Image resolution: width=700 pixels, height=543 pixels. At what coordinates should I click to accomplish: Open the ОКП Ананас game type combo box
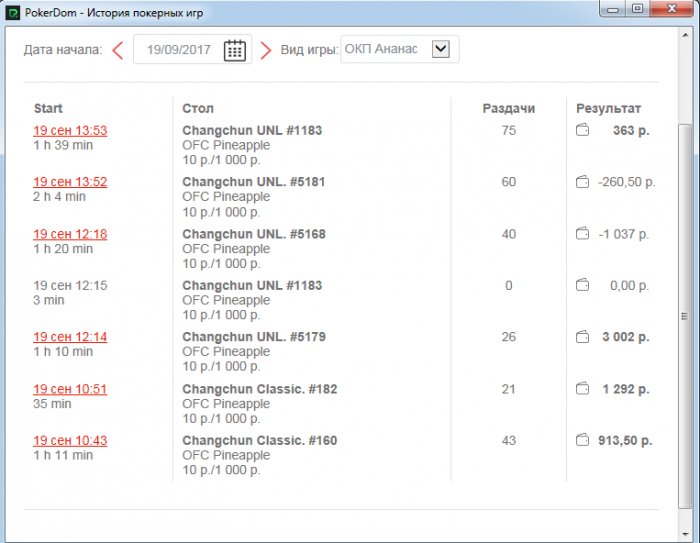point(400,49)
